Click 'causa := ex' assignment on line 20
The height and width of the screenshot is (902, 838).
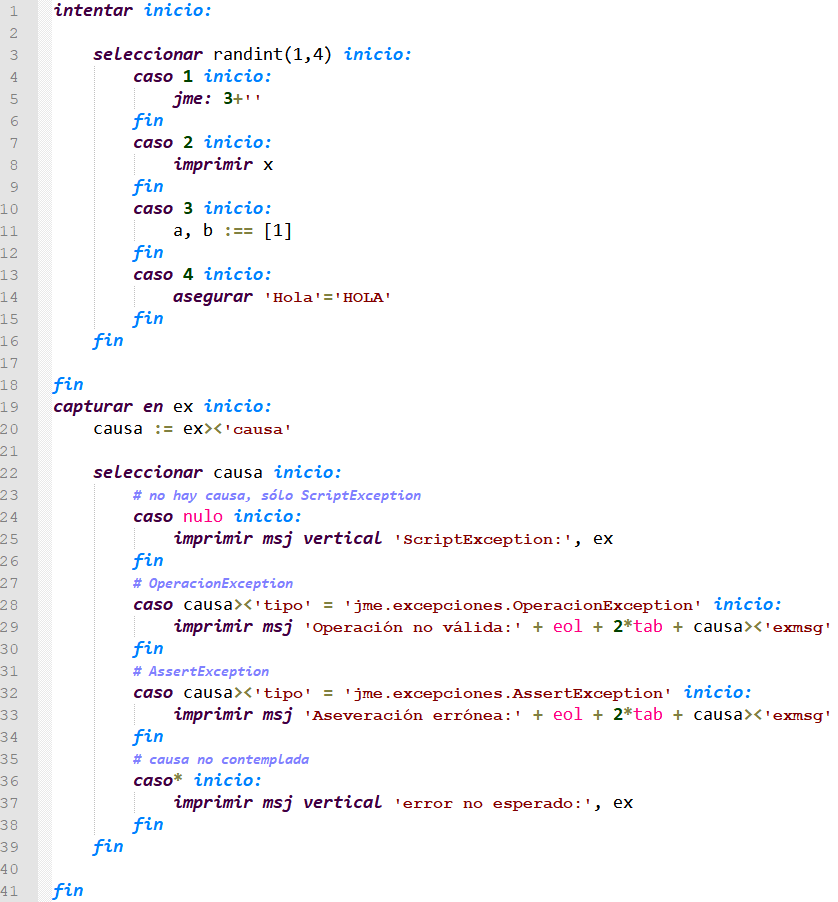point(148,429)
